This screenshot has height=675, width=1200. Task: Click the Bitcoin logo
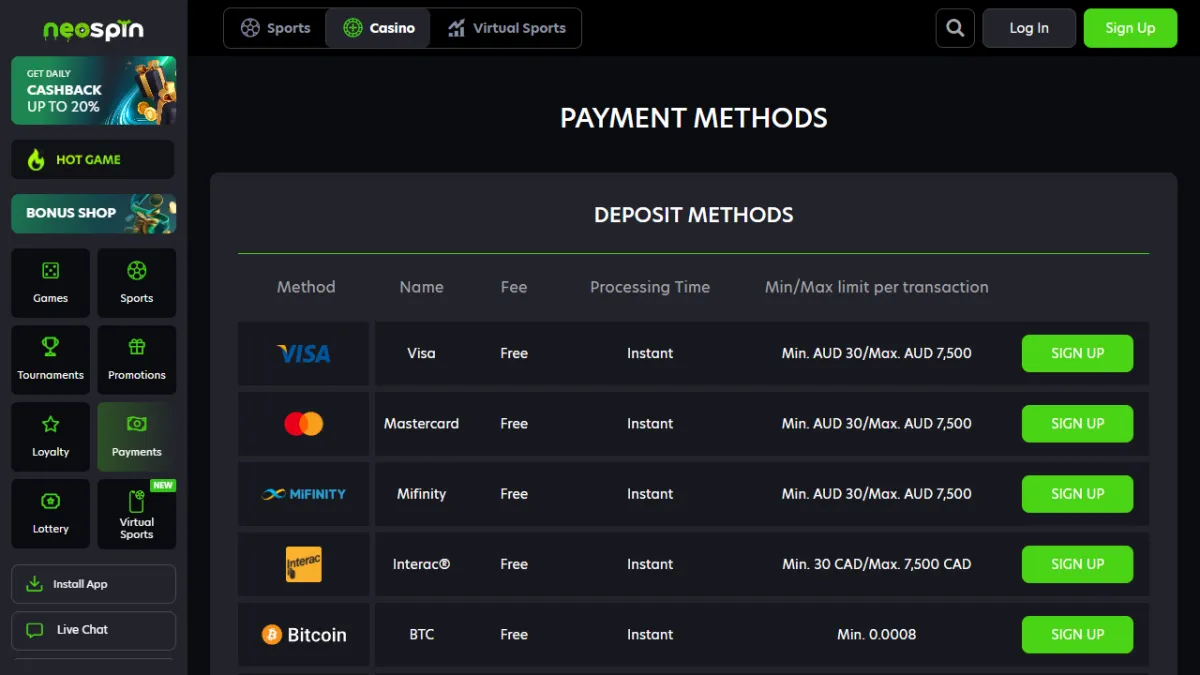[304, 635]
